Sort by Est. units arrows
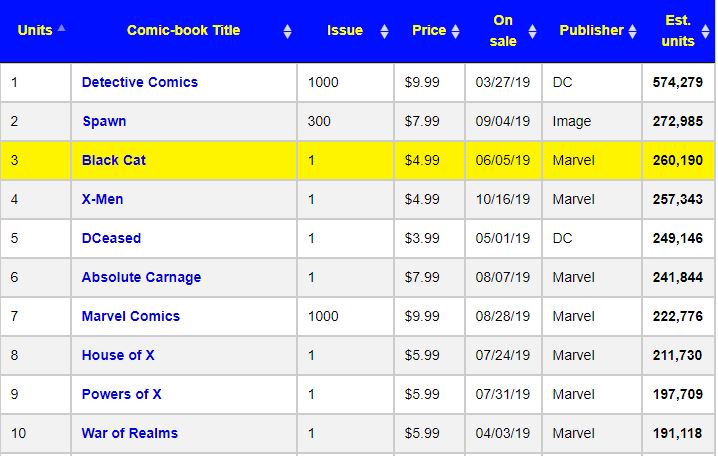The image size is (718, 456). coord(705,31)
